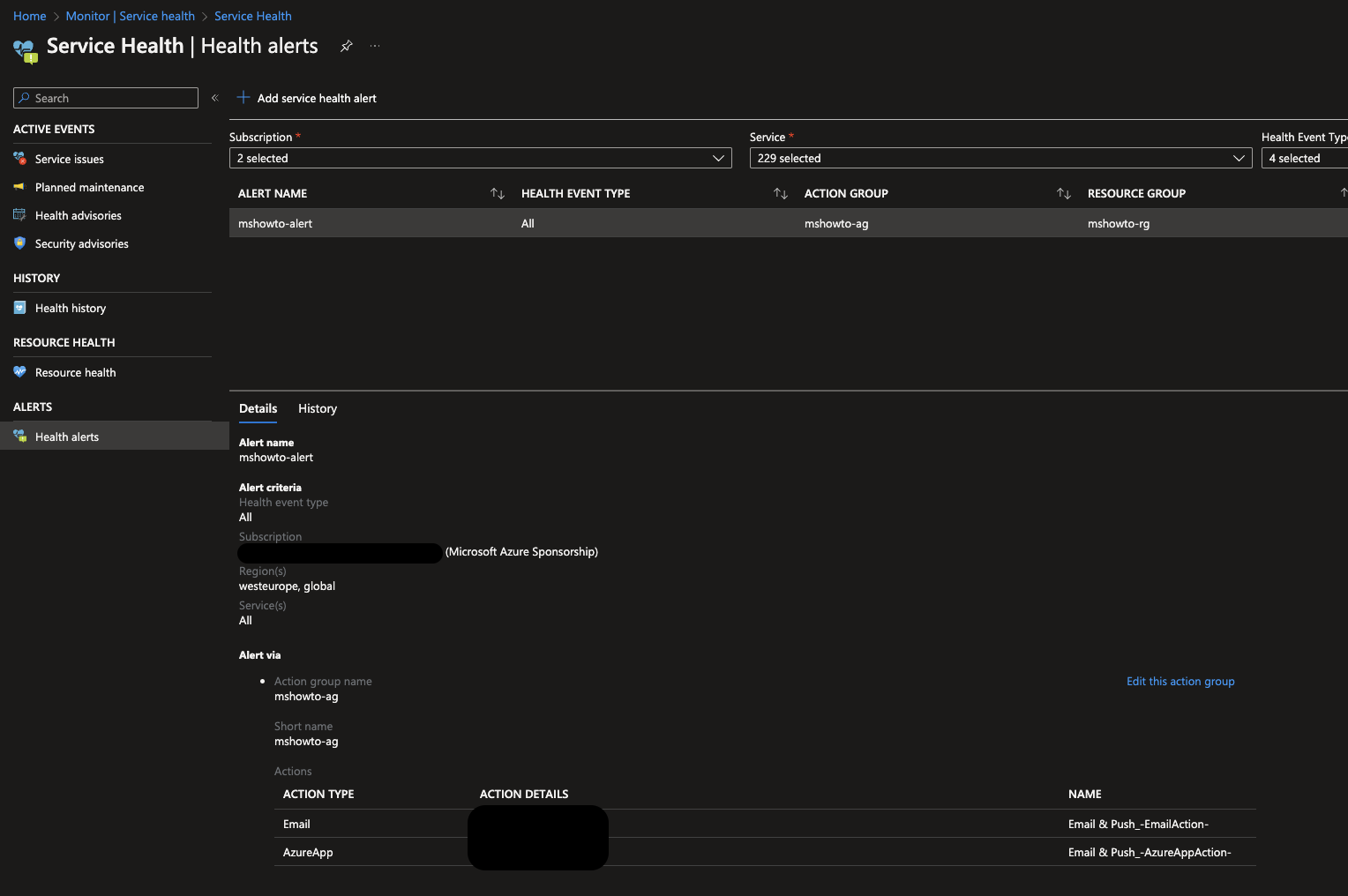Screen dimensions: 1348x896
Task: Click the search magnifier icon
Action: [25, 98]
